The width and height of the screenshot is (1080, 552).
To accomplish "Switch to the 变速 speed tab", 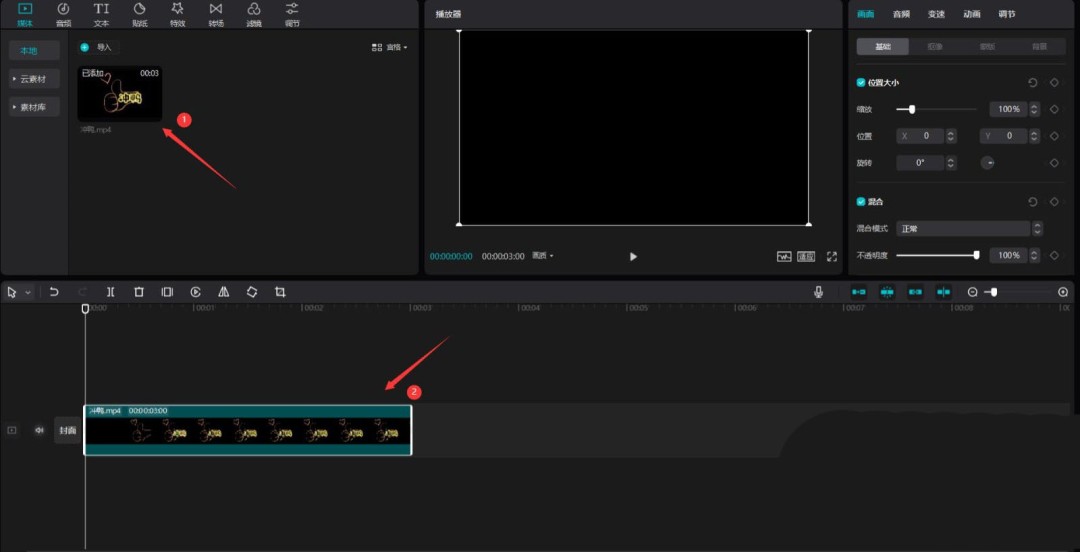I will pyautogui.click(x=936, y=14).
